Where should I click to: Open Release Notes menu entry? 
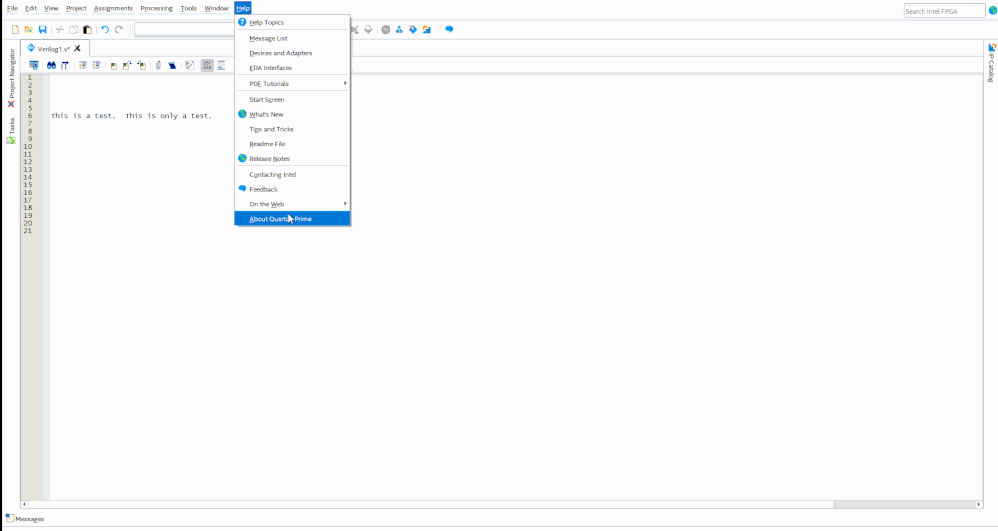click(293, 159)
